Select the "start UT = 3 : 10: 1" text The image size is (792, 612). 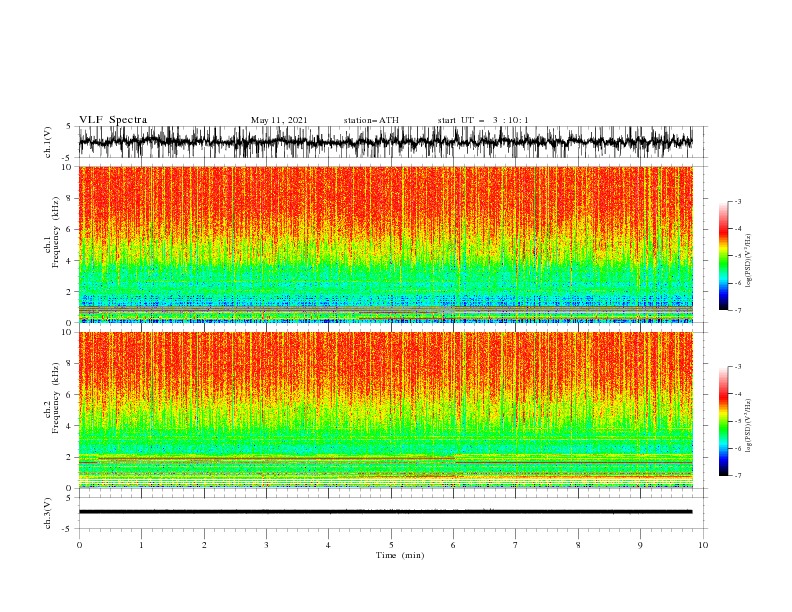(483, 120)
